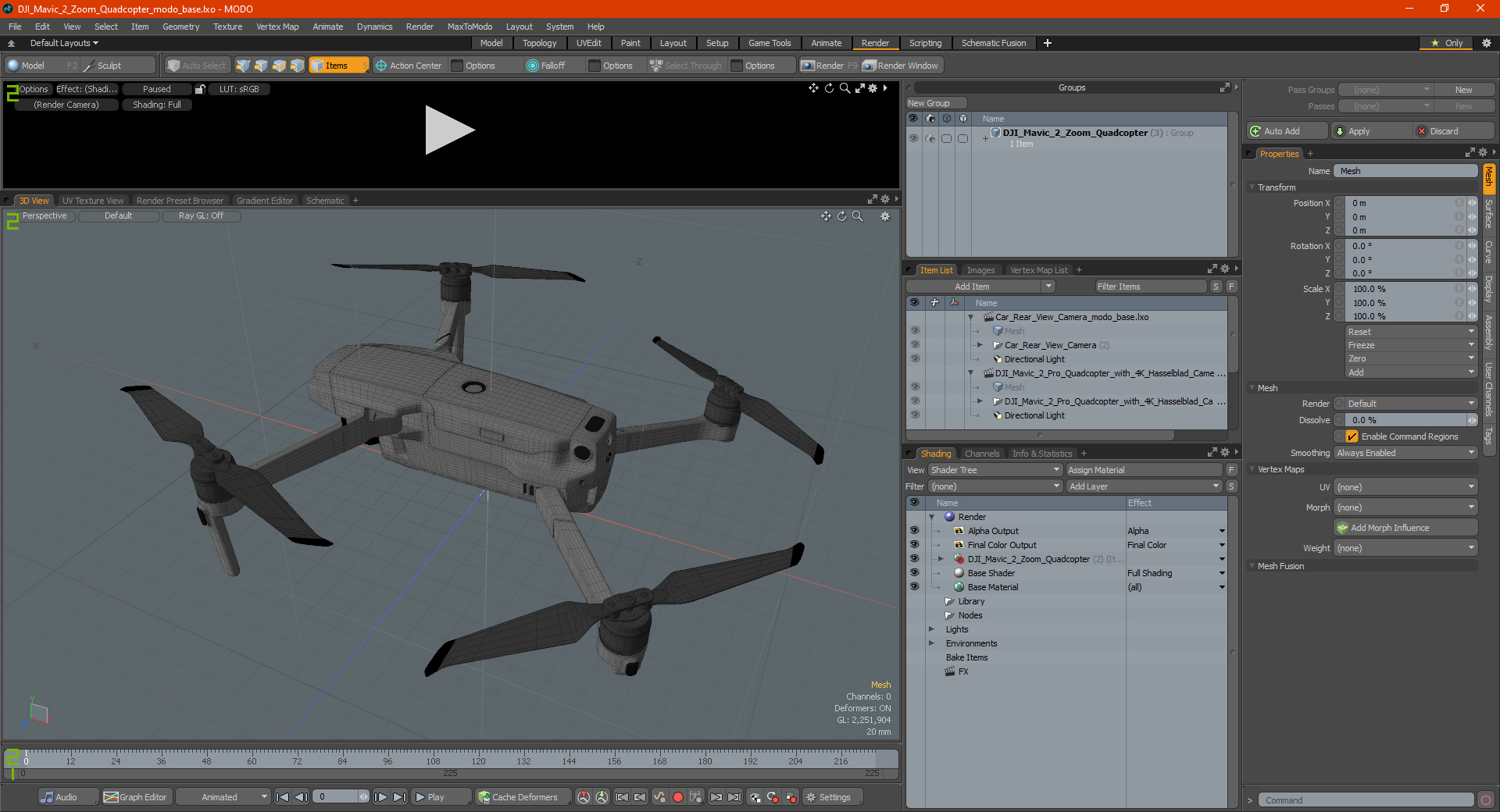This screenshot has height=812, width=1500.
Task: Collapse the Render tree node
Action: click(931, 517)
